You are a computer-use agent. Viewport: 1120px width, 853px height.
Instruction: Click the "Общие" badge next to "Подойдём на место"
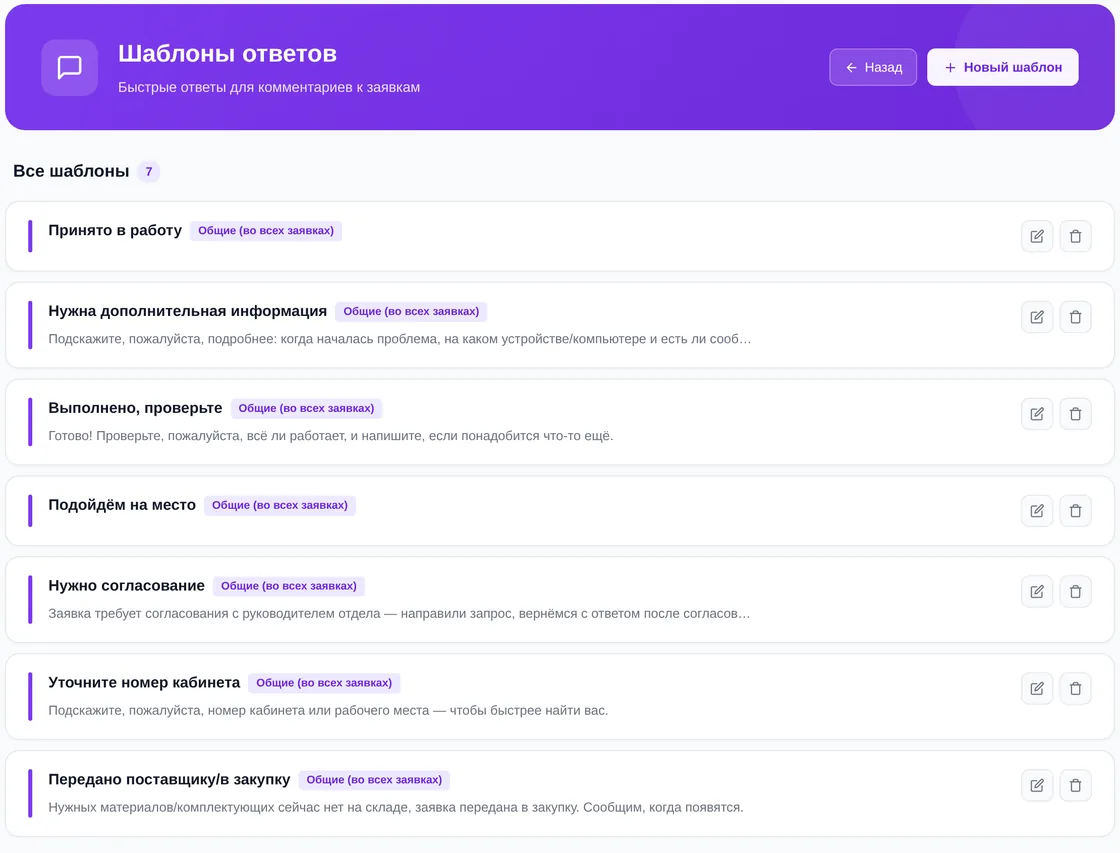279,505
